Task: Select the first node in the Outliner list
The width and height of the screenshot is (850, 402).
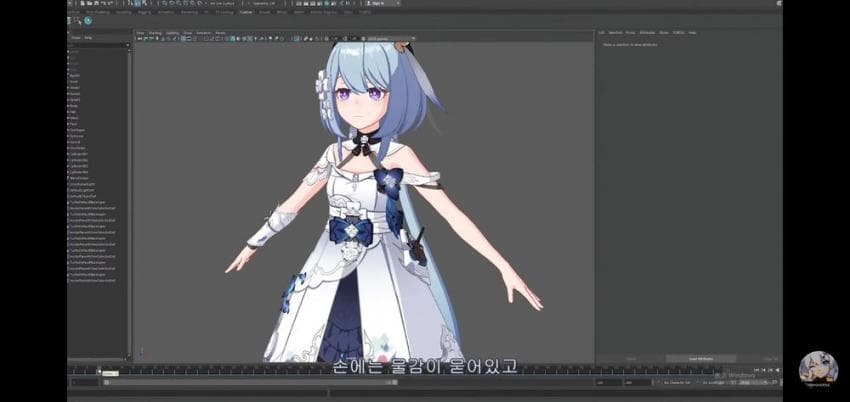Action: point(76,47)
